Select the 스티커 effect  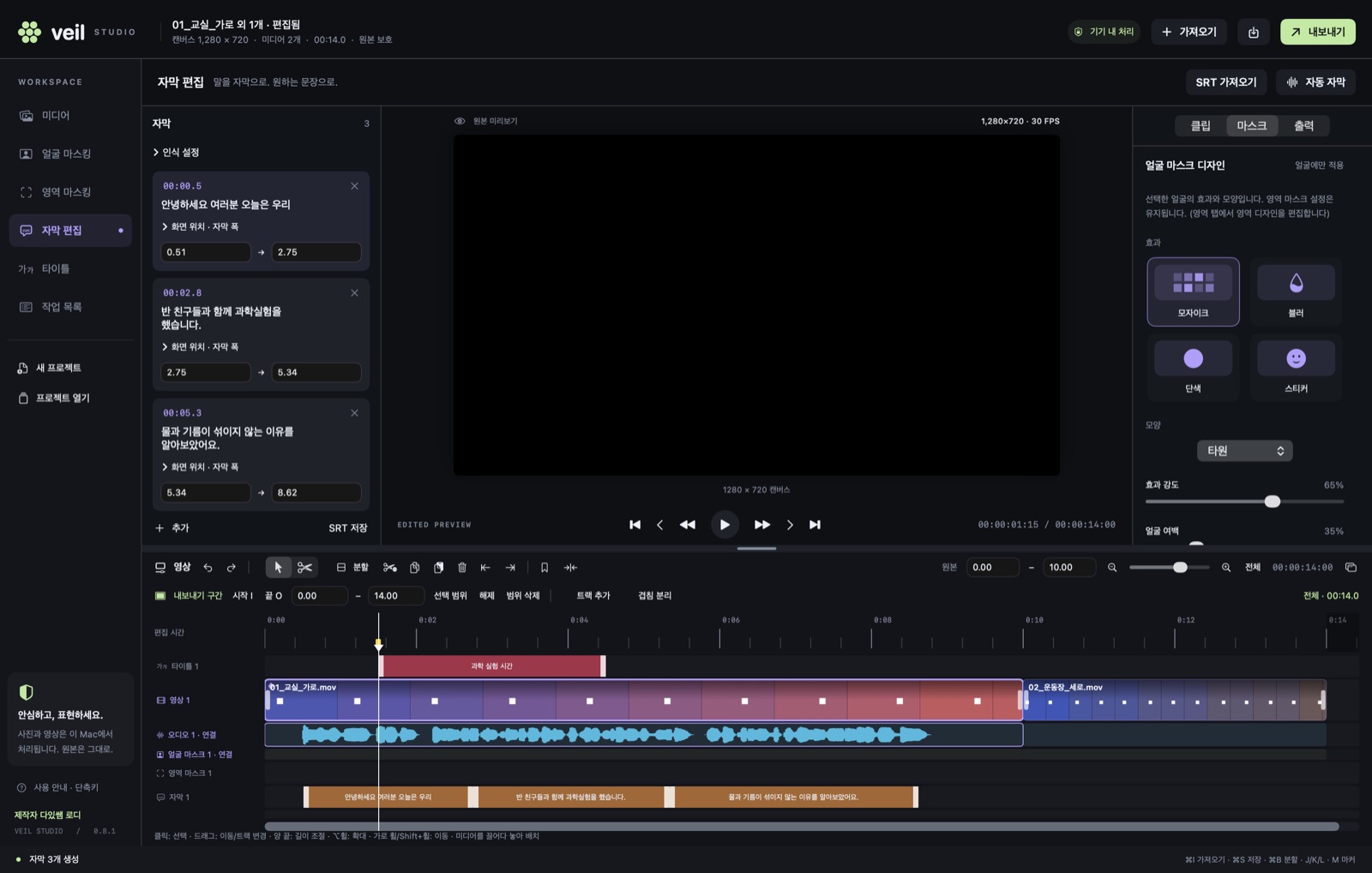tap(1296, 367)
